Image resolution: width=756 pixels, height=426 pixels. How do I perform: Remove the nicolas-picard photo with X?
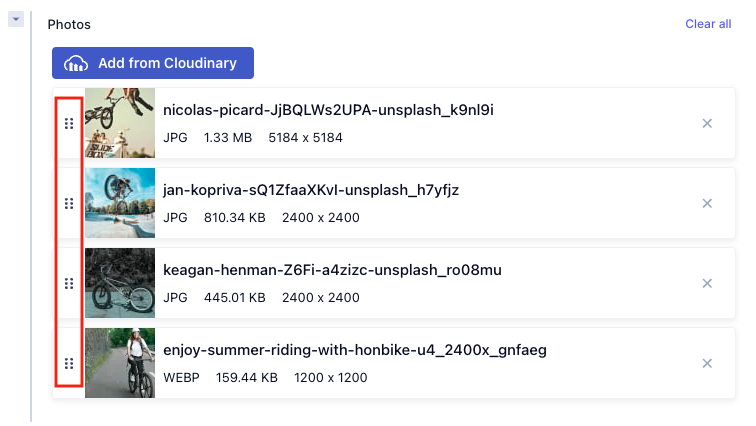707,123
